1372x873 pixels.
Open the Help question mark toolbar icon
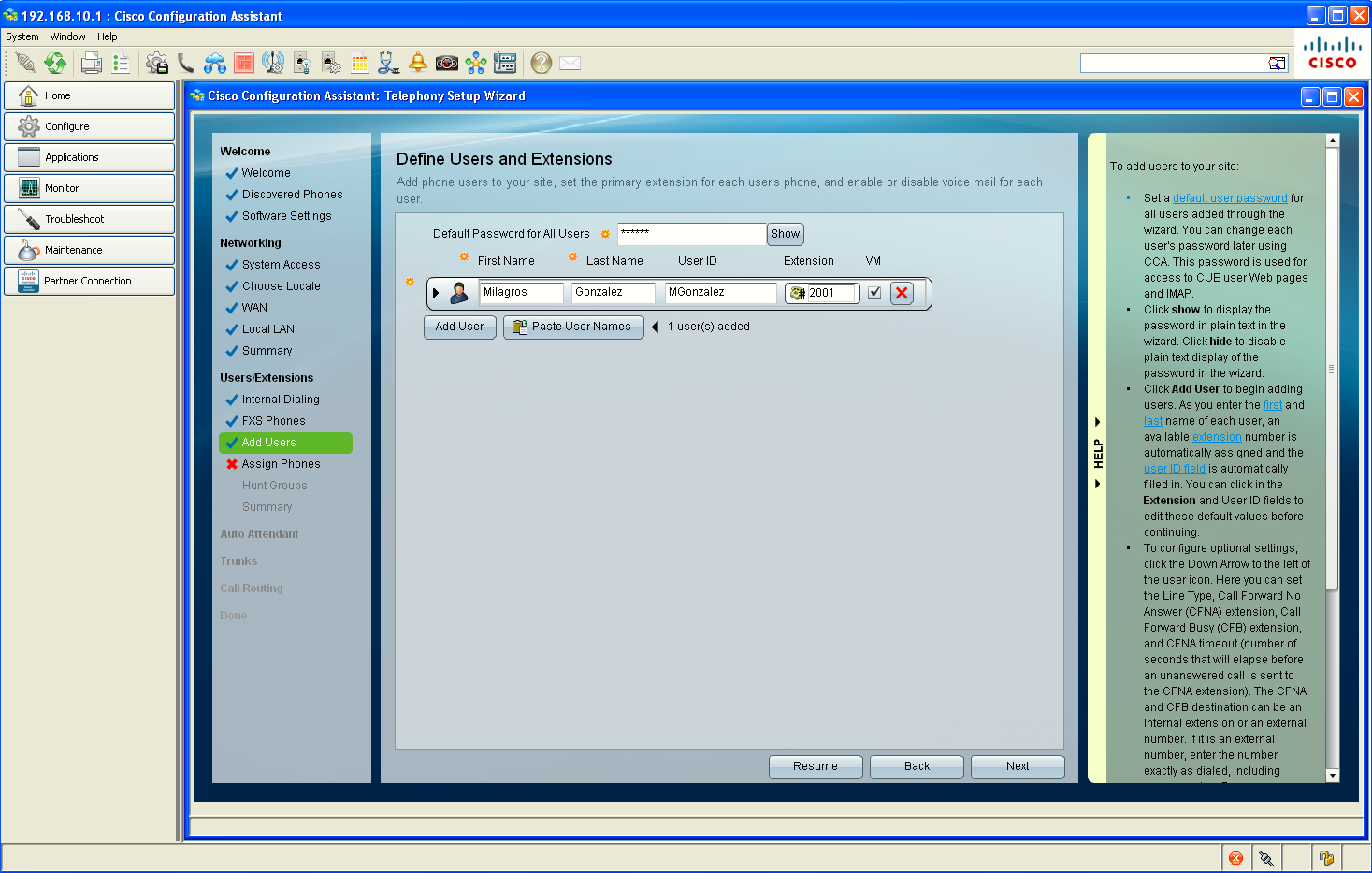click(542, 63)
